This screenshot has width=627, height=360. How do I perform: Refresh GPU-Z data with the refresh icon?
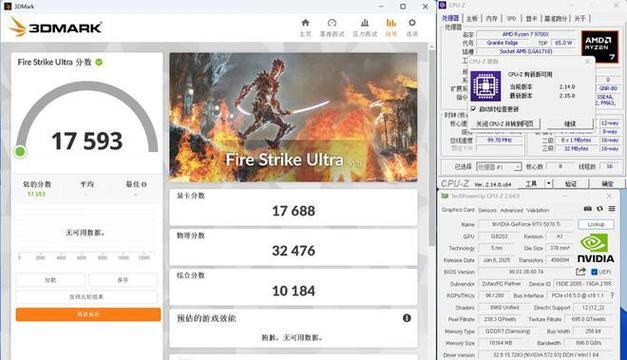click(x=599, y=209)
